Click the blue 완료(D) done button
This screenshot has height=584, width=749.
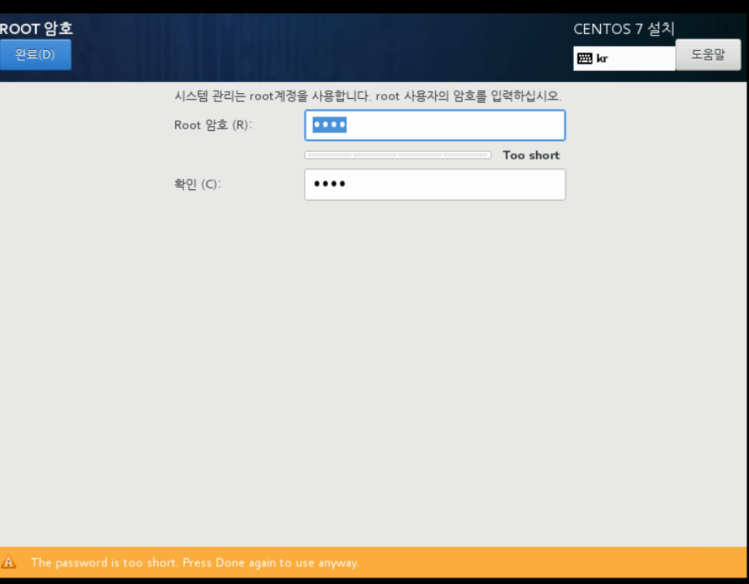pos(35,55)
